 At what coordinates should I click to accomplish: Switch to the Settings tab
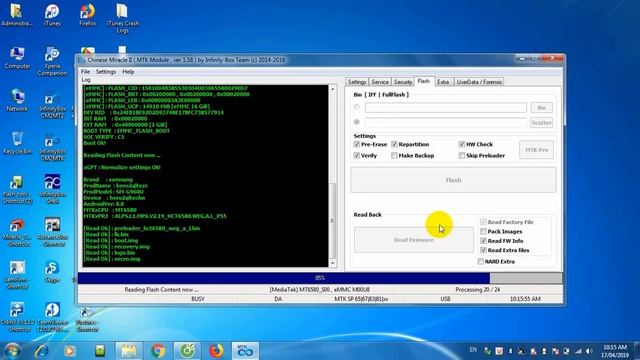[357, 82]
